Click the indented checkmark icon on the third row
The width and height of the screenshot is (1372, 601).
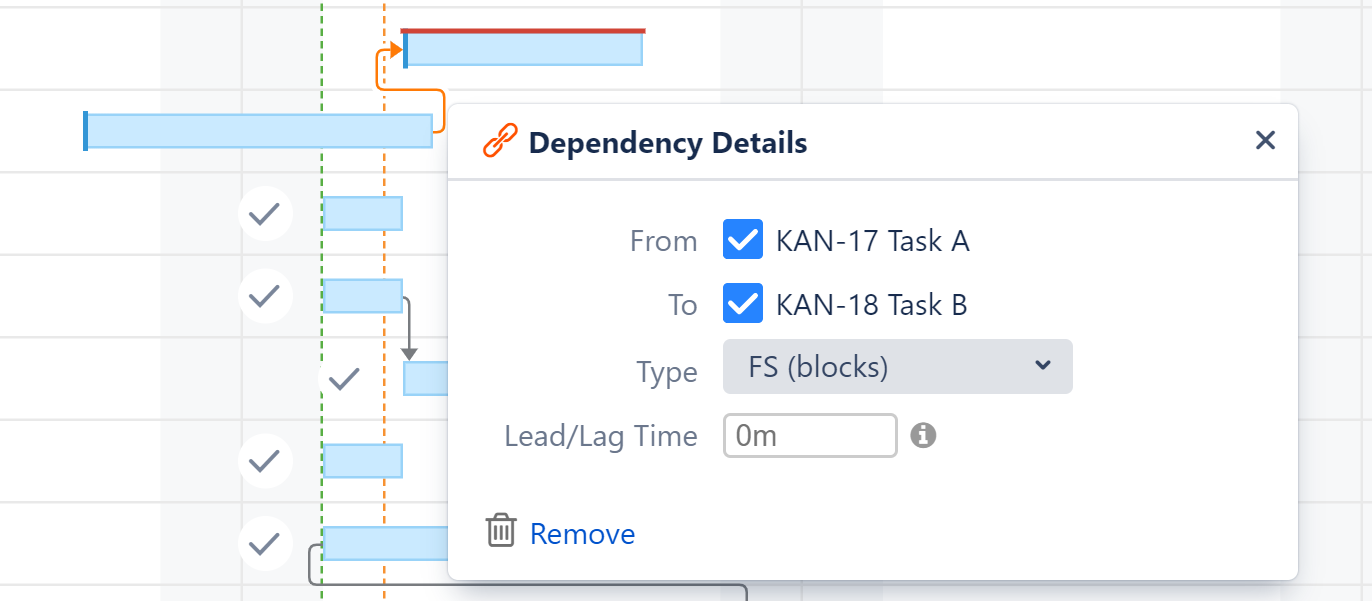point(344,379)
